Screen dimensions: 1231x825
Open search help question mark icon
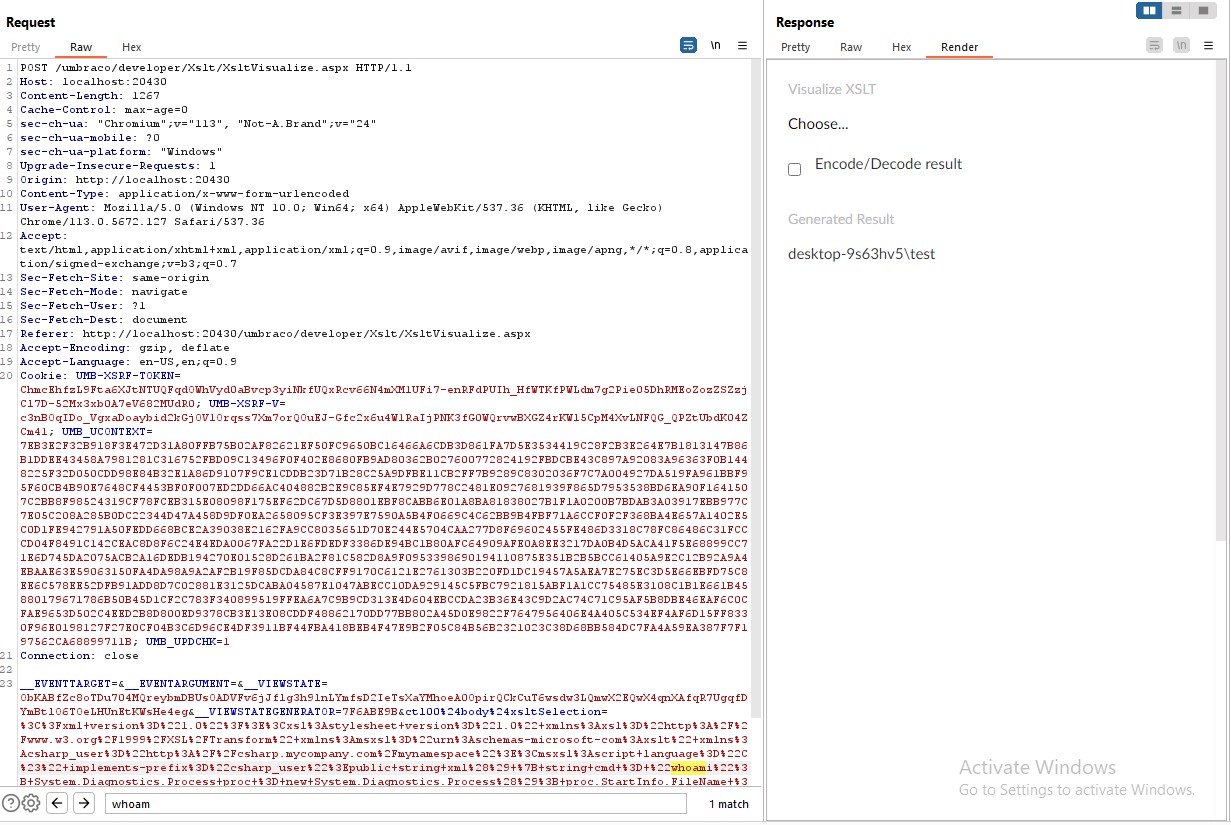[x=11, y=803]
